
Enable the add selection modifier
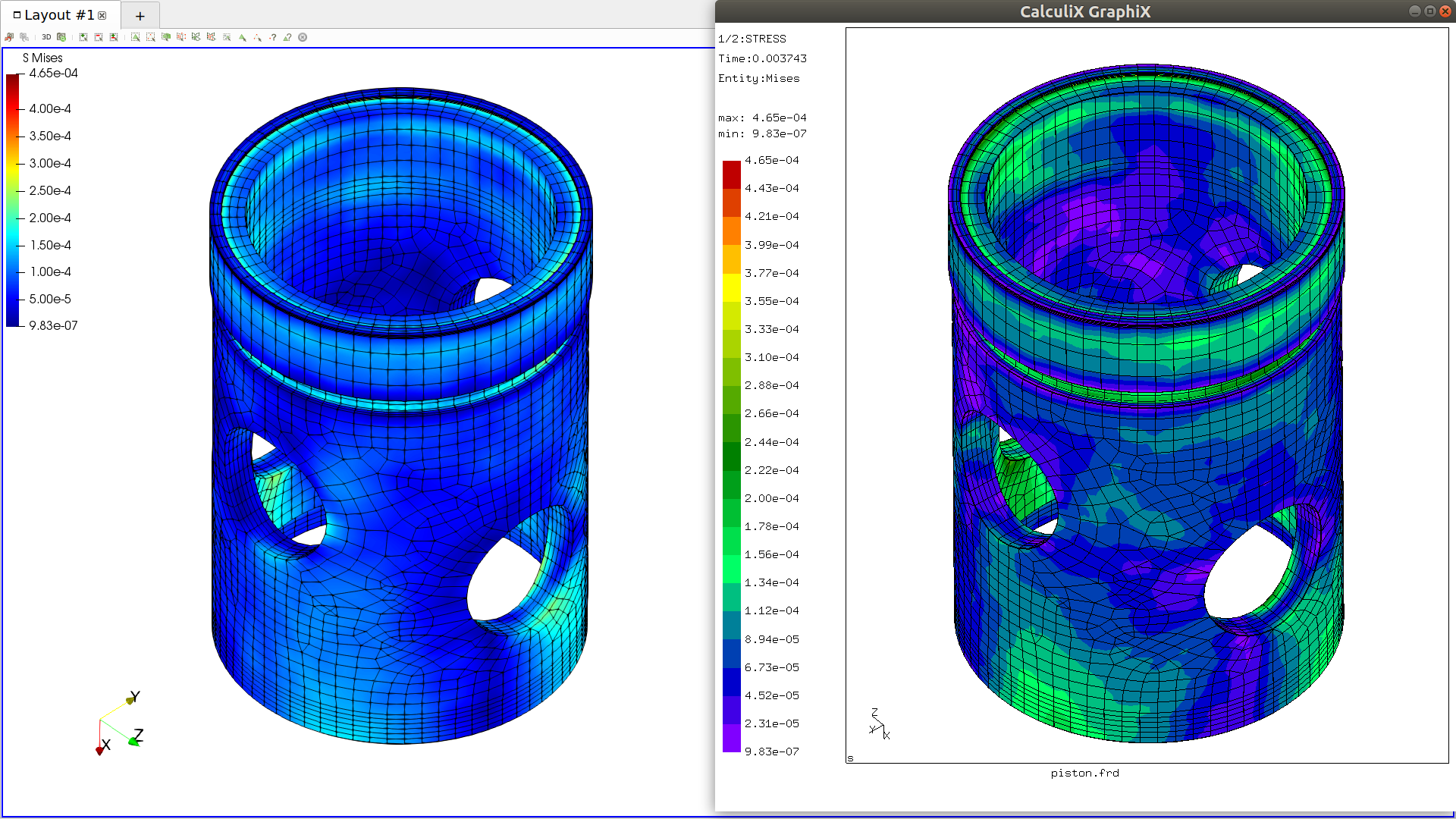[x=83, y=37]
